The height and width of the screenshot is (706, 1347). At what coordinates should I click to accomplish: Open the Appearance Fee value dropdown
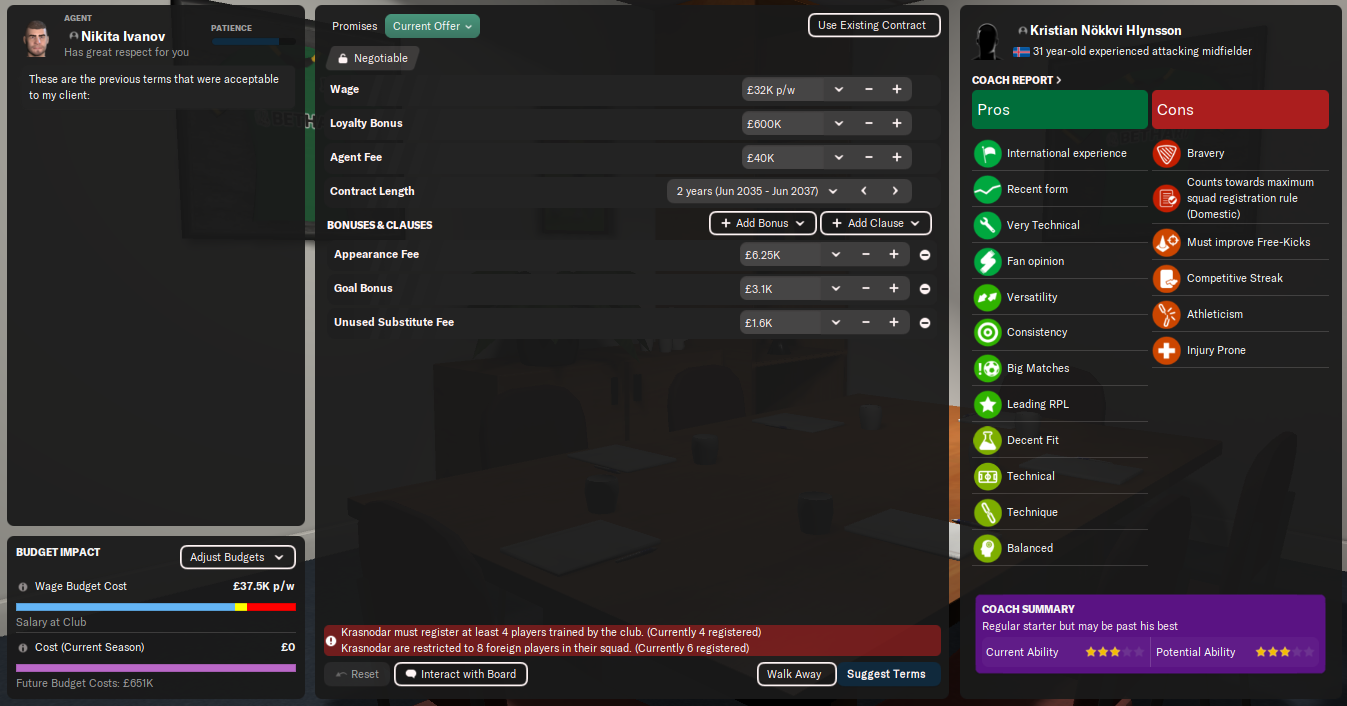coord(836,255)
